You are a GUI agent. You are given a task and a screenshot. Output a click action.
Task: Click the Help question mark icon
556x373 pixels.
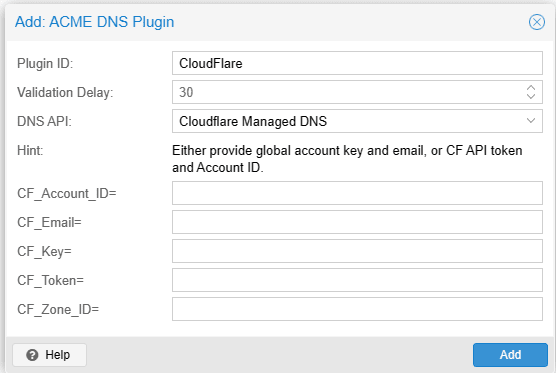32,355
